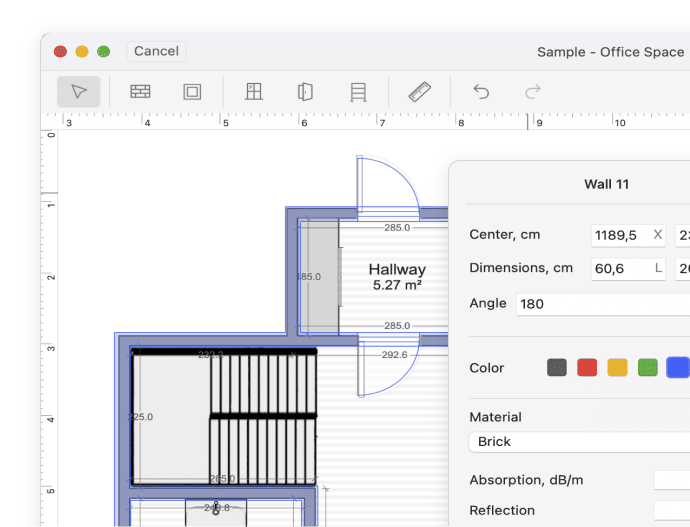Select the room rectangle tool
Screen dimensions: 690x527
pos(192,92)
